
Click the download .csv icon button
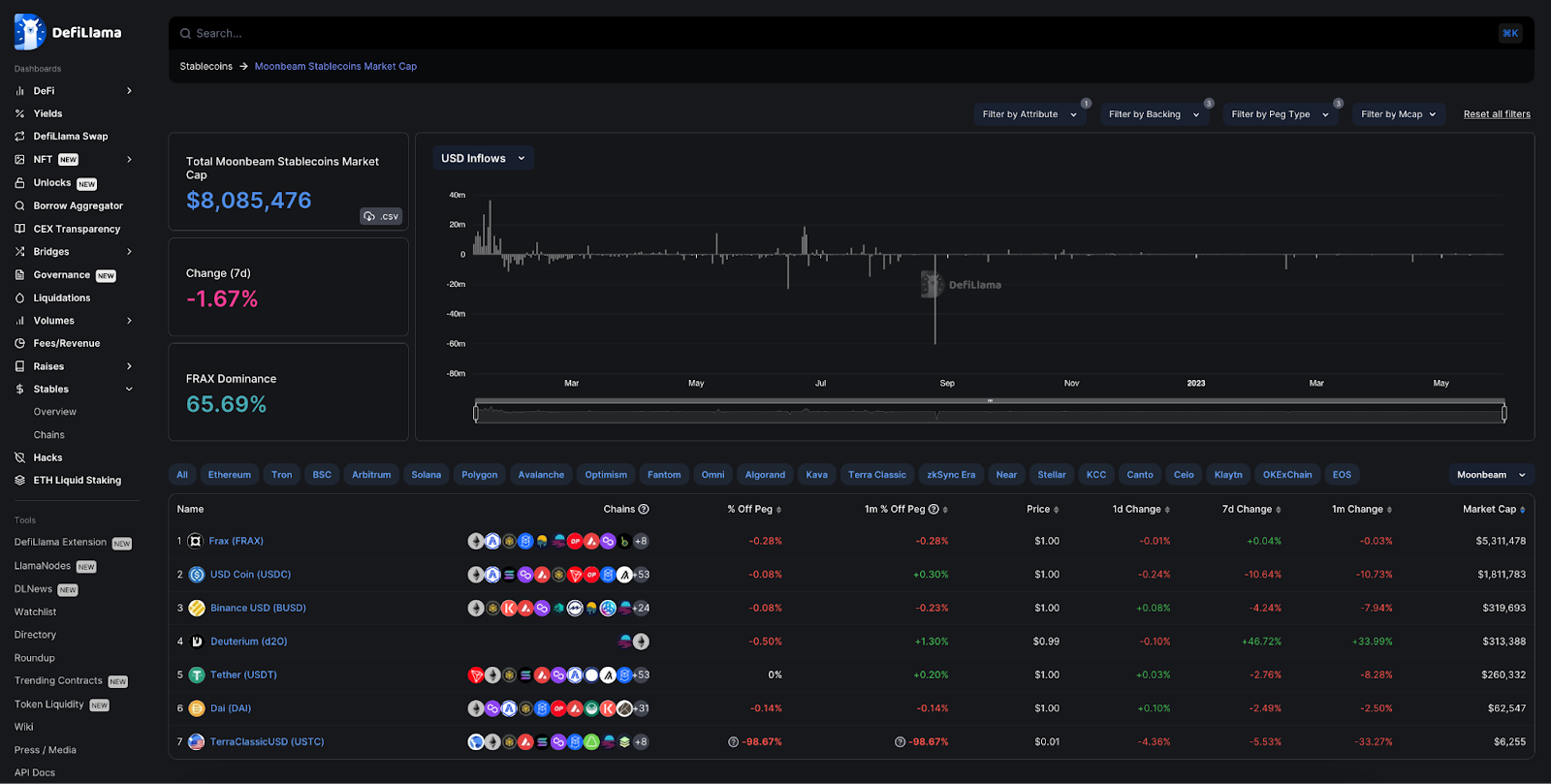[x=381, y=216]
